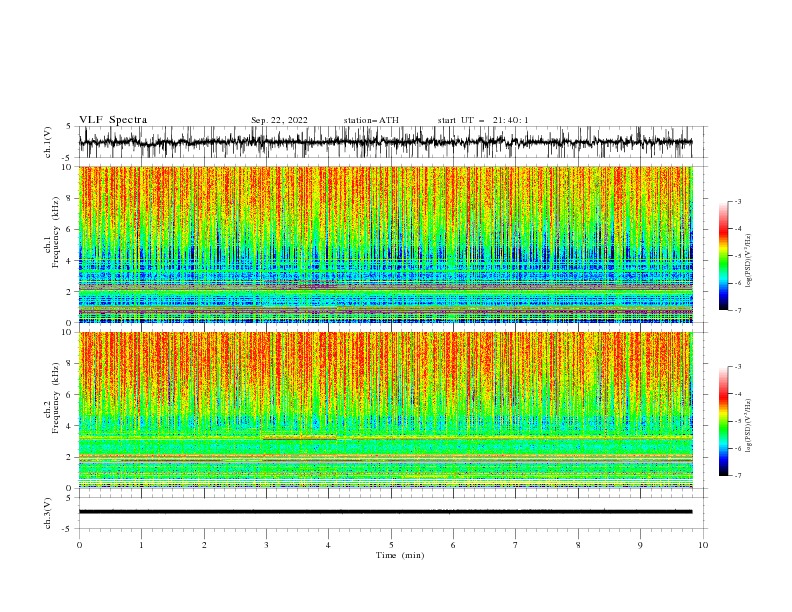
Task: Click the "-5" volt tick of ch.3(V) axis
Action: (x=66, y=529)
